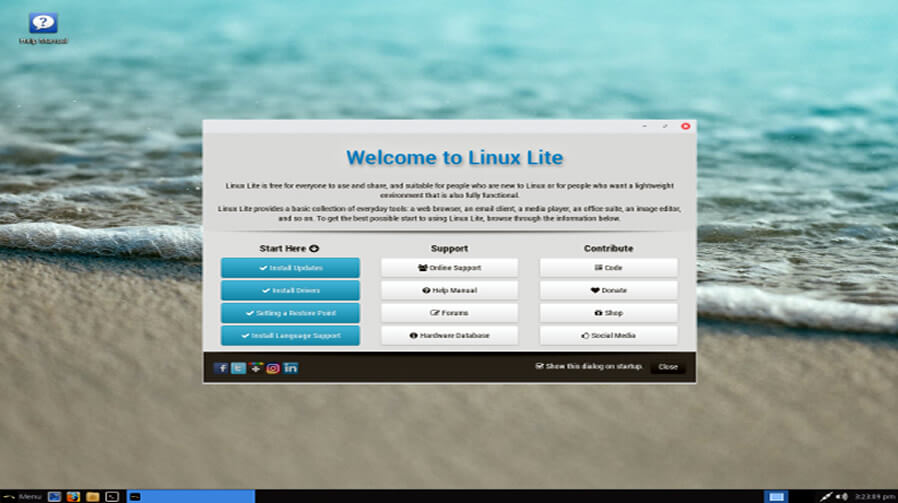Open the Menu button on taskbar
The image size is (898, 503).
(x=23, y=497)
